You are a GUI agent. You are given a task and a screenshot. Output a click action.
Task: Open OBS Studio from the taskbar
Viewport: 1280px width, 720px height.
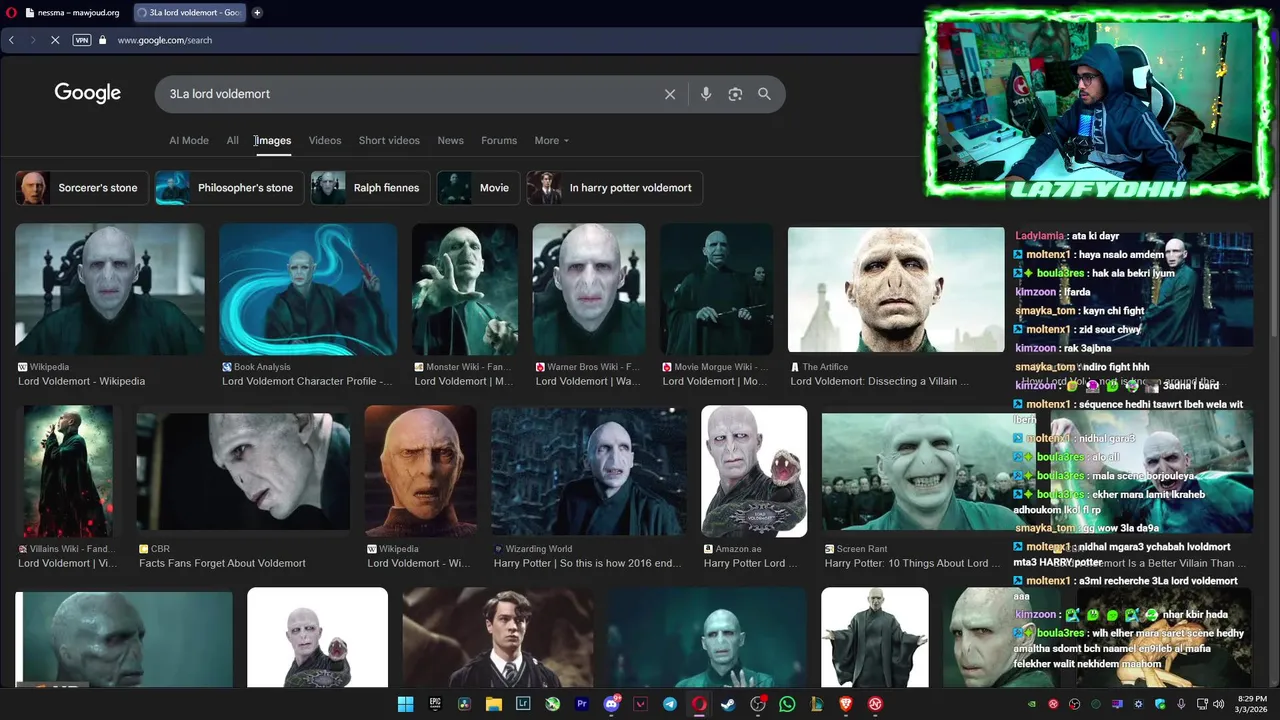pyautogui.click(x=758, y=704)
